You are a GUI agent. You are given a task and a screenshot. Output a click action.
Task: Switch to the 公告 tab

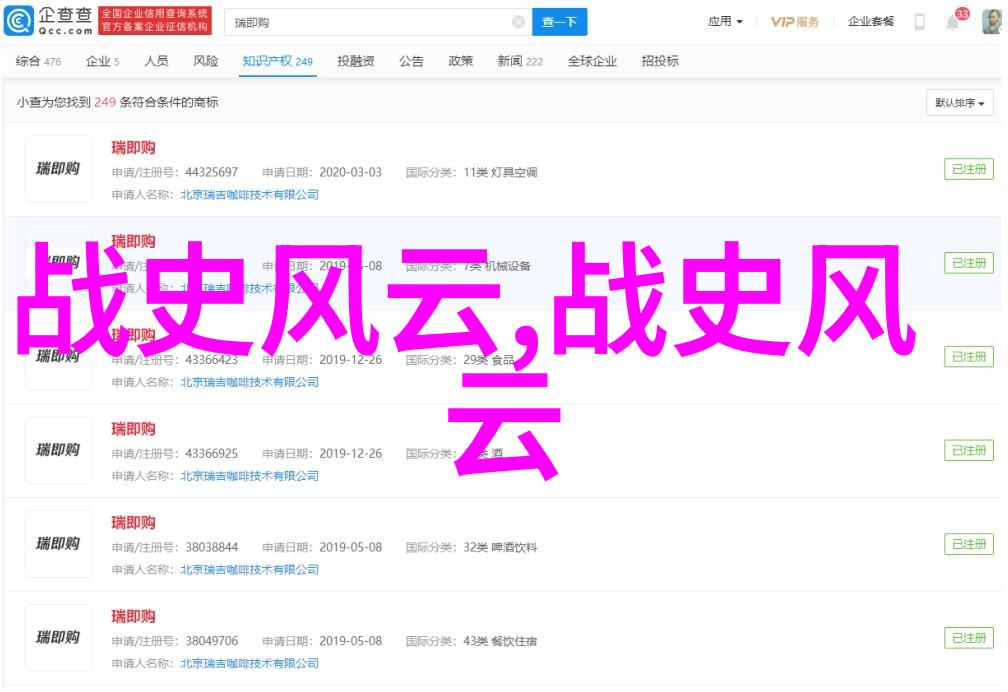(x=411, y=61)
